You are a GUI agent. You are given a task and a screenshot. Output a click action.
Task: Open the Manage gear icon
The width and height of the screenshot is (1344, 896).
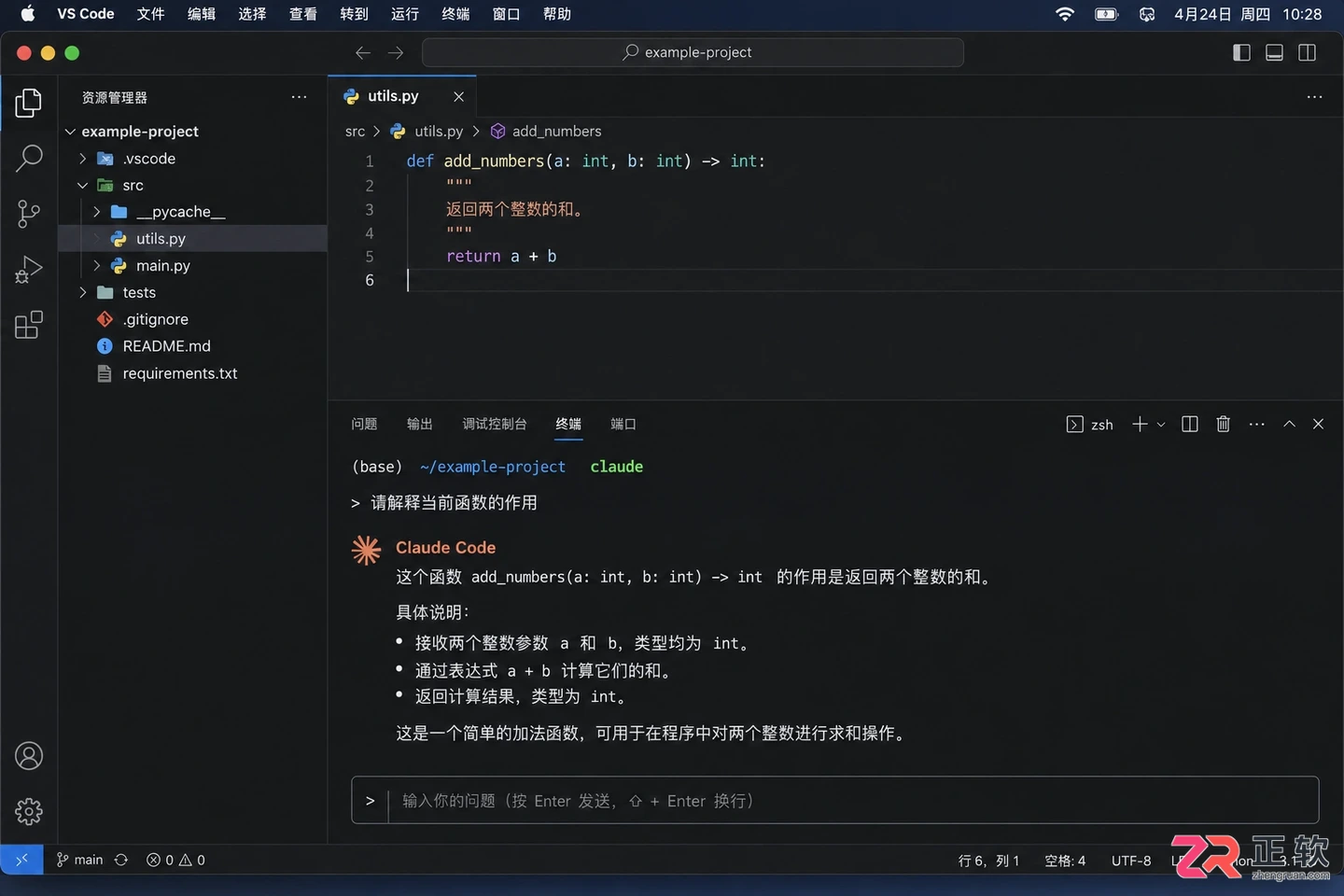(x=29, y=811)
